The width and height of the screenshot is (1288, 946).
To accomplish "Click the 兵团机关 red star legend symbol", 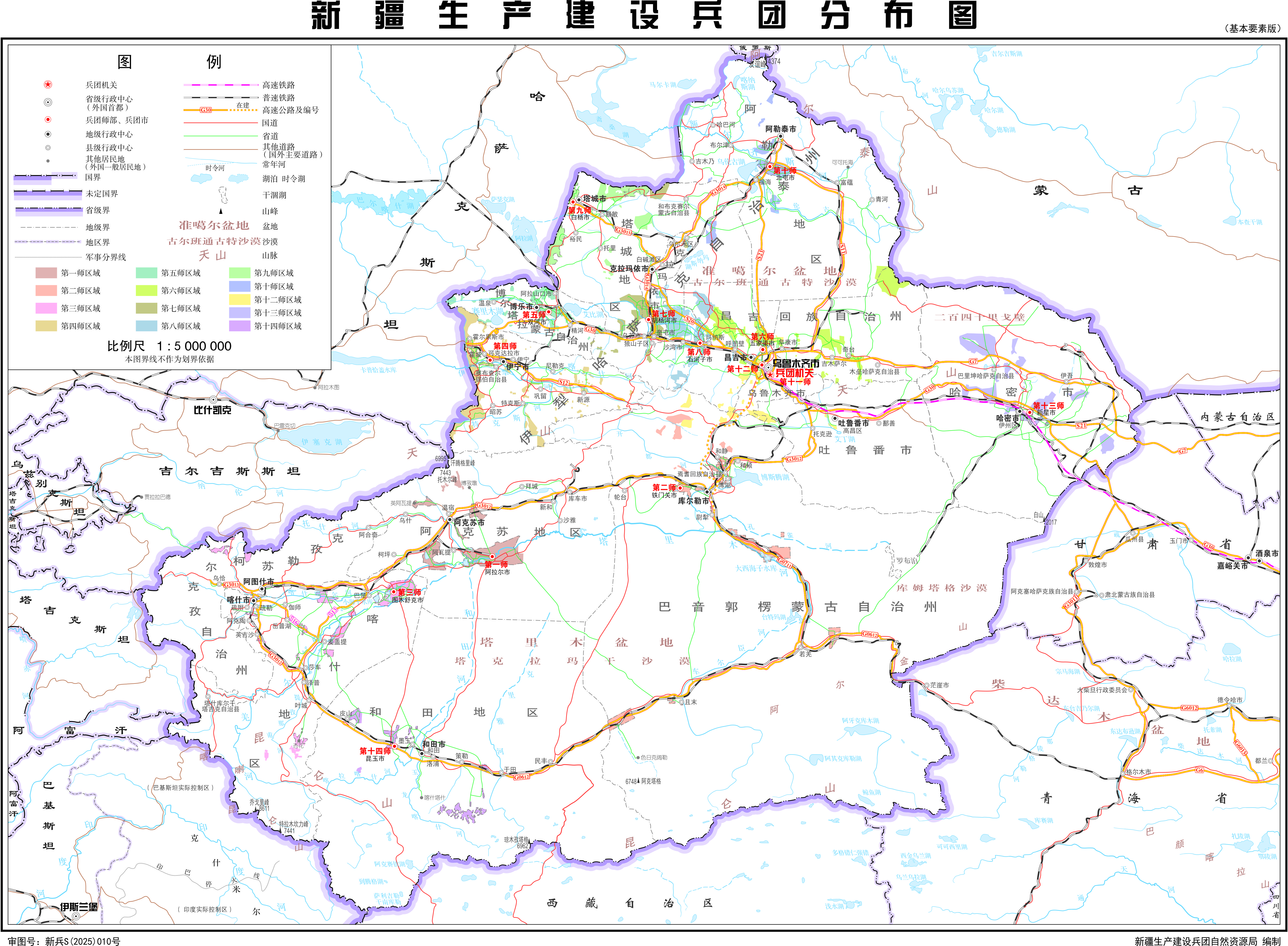I will pyautogui.click(x=48, y=85).
